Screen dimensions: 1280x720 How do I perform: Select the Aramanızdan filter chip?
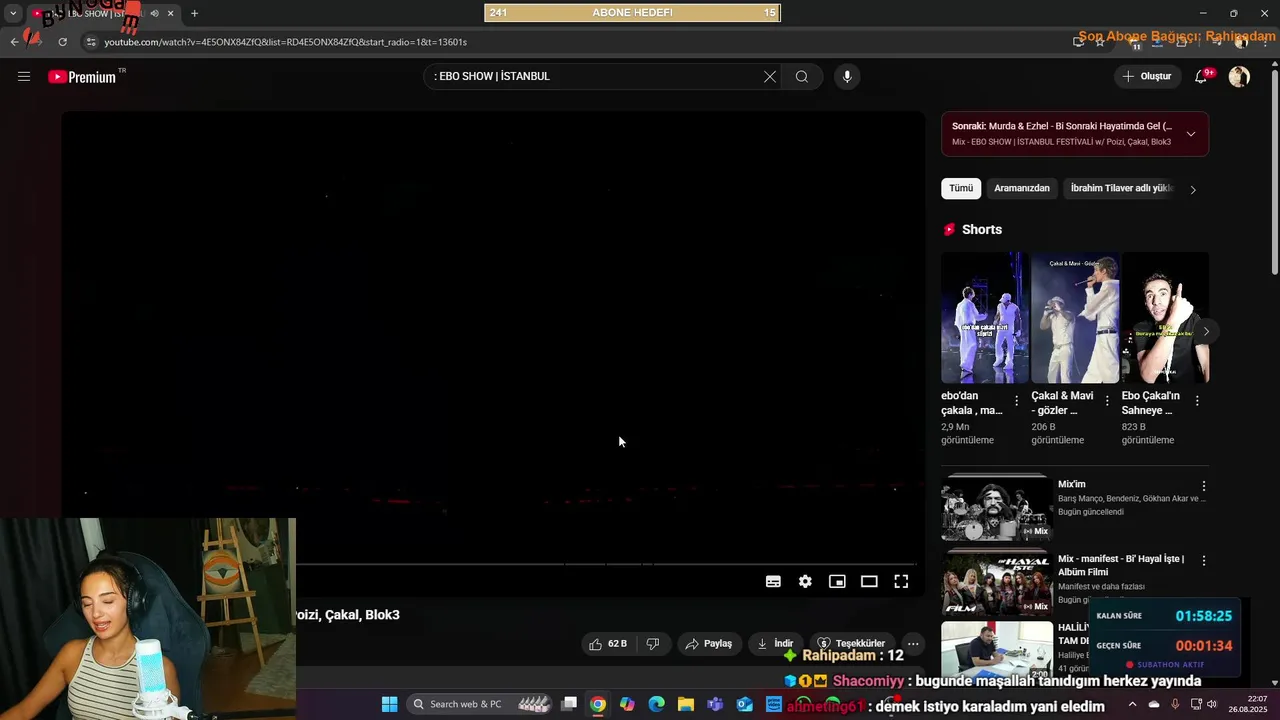coord(1022,188)
